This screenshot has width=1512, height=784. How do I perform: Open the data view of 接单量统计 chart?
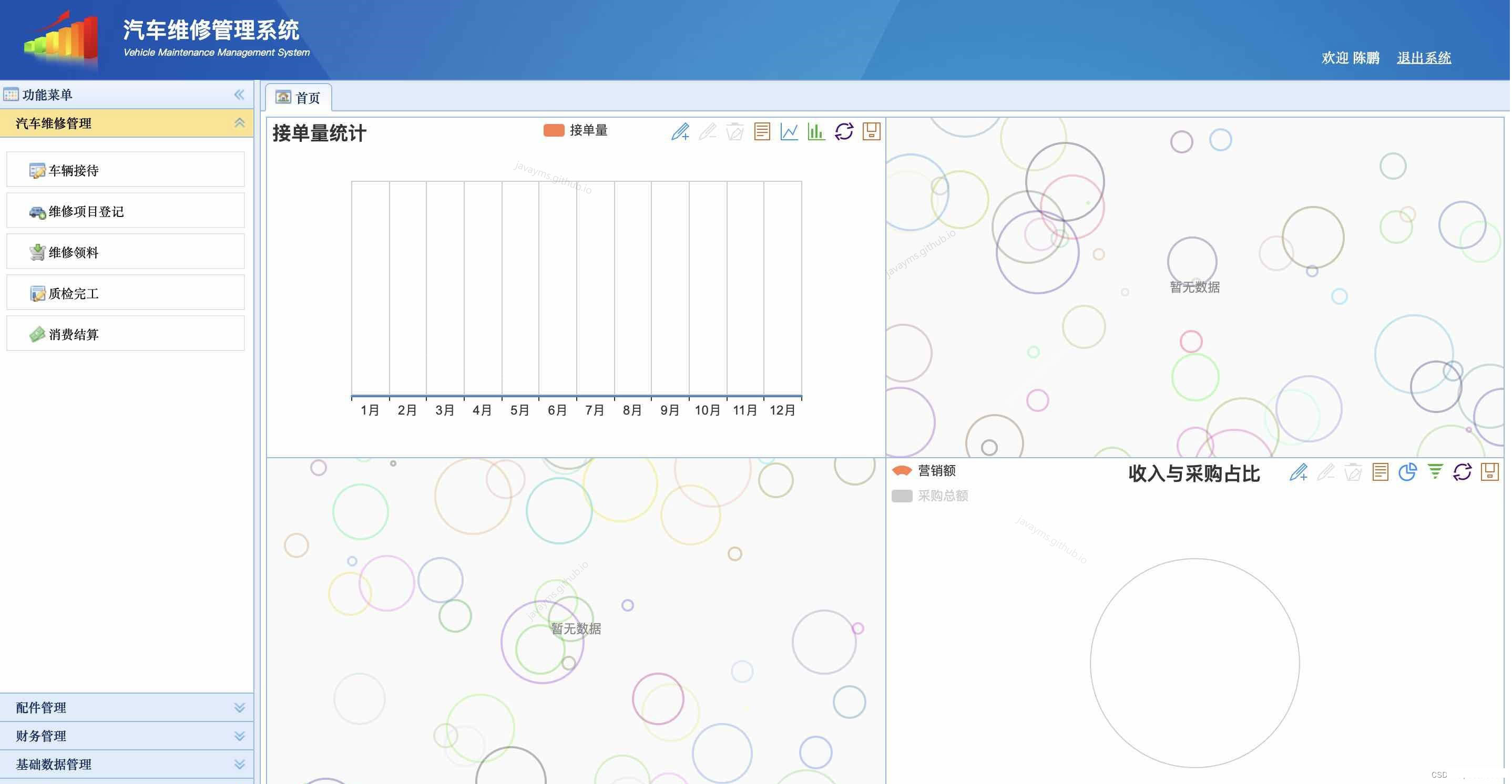[x=761, y=131]
